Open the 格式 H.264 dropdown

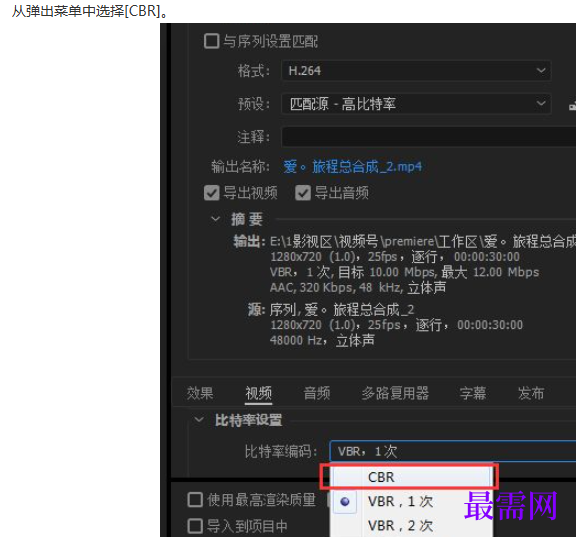coord(416,70)
